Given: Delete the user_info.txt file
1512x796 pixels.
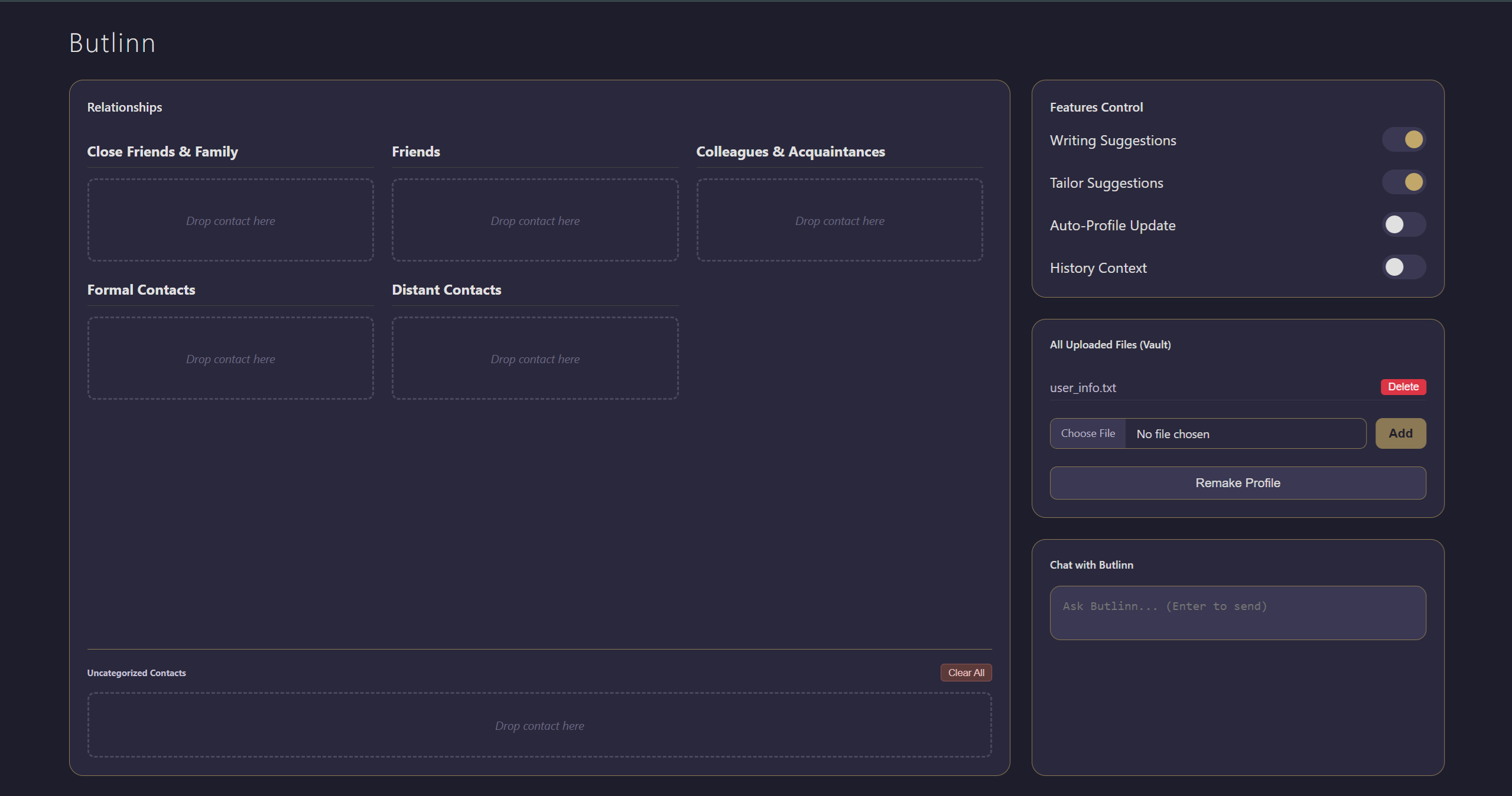Looking at the screenshot, I should [1403, 387].
